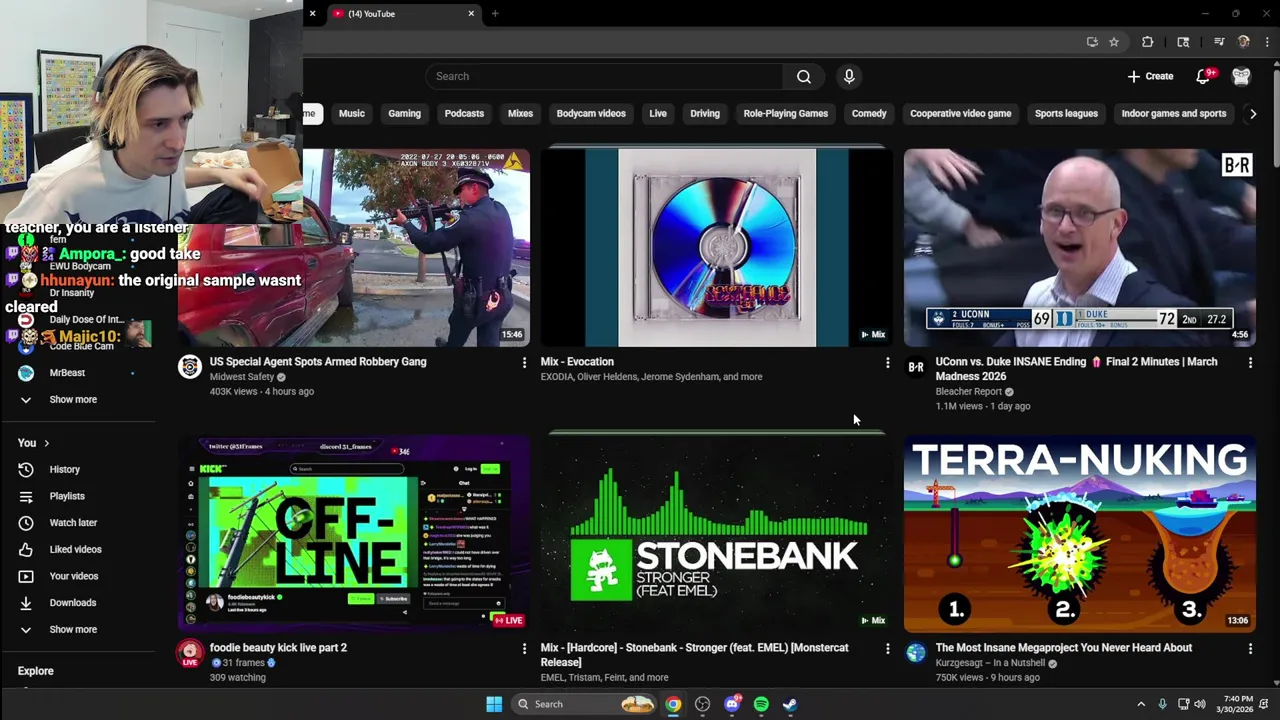Open options menu for Stonebank Stronger mix
This screenshot has height=720, width=1280.
887,649
